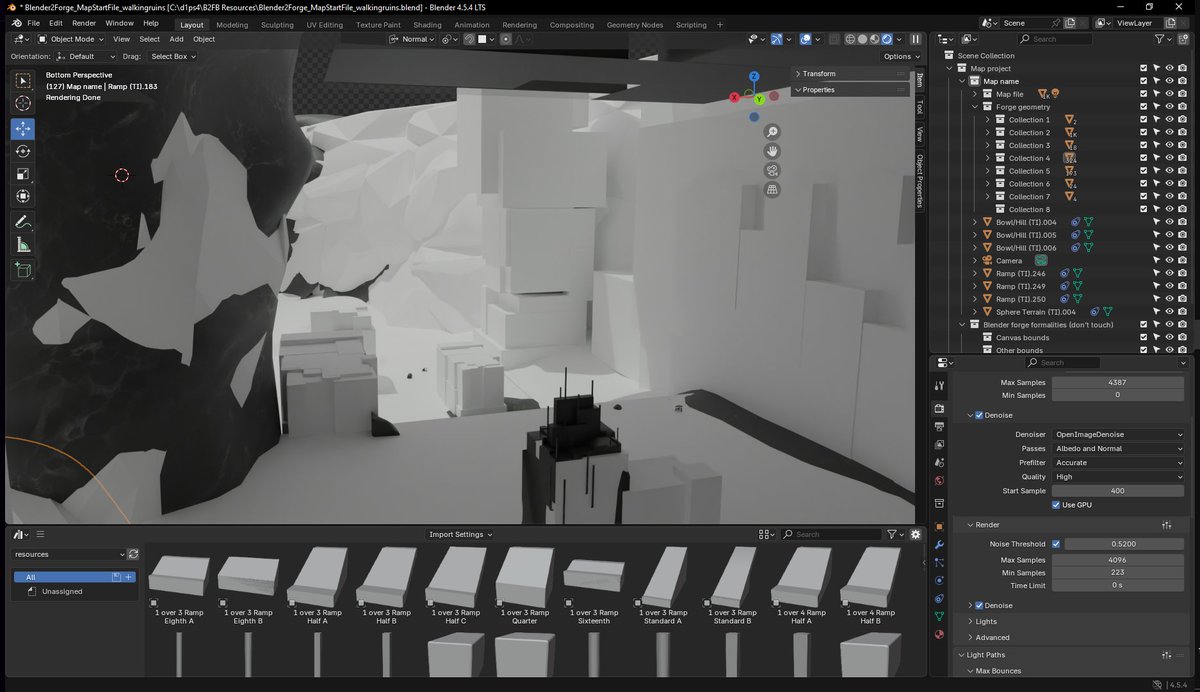The image size is (1200, 692).
Task: Open the World properties tab icon
Action: click(x=939, y=480)
